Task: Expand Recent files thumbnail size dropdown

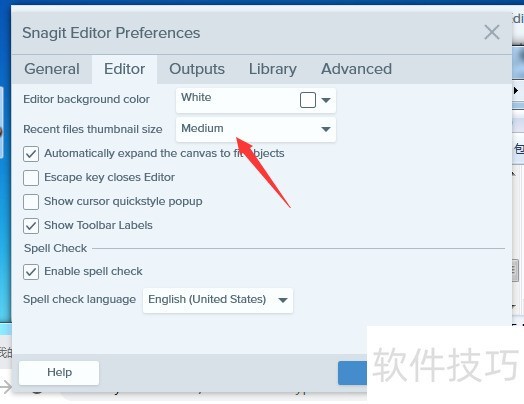Action: click(256, 129)
